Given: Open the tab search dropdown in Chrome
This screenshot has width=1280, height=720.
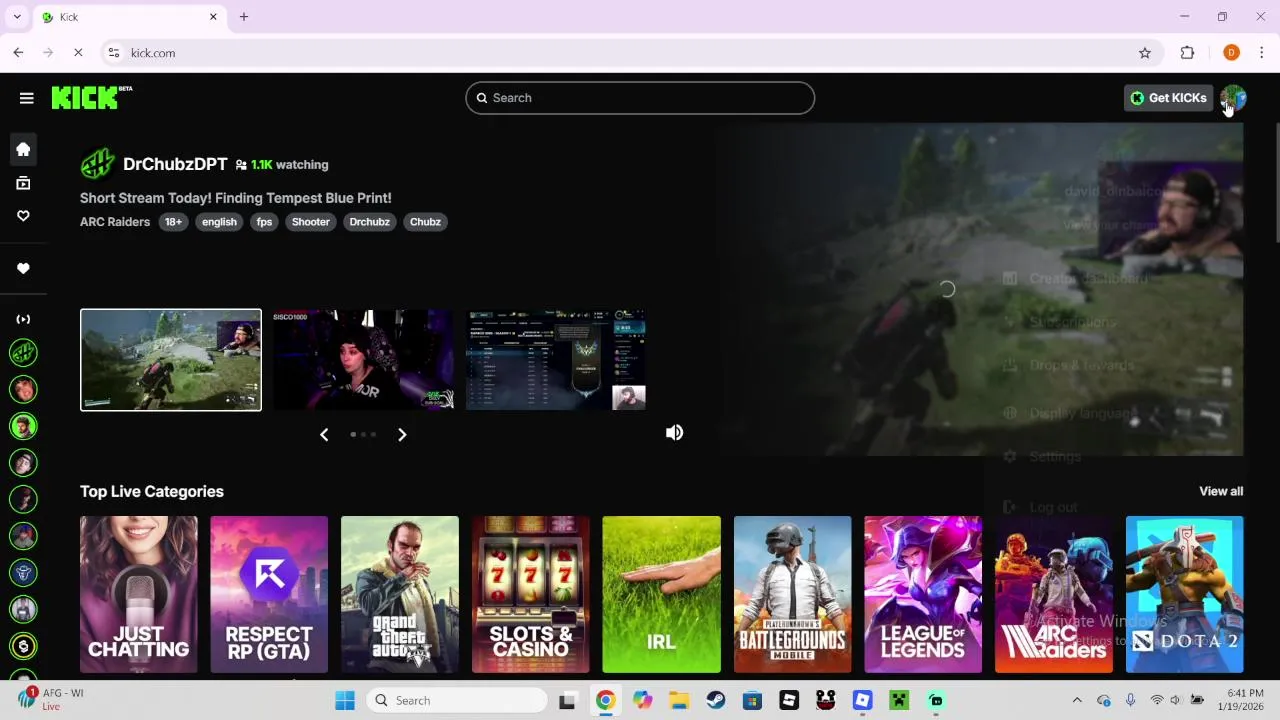Looking at the screenshot, I should pyautogui.click(x=17, y=17).
